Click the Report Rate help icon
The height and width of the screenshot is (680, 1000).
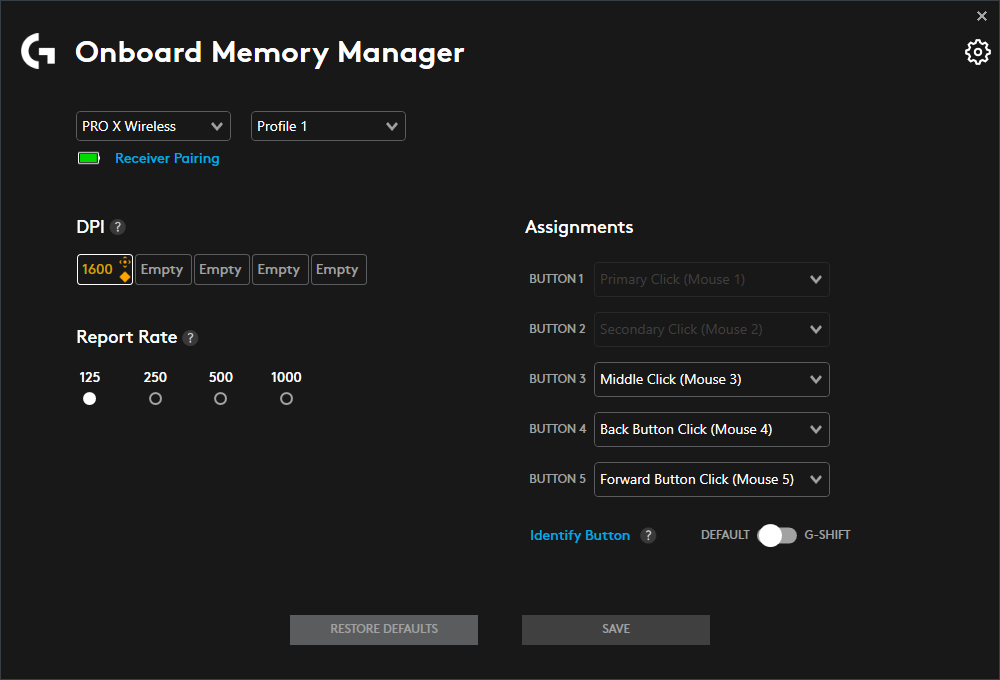pyautogui.click(x=190, y=338)
